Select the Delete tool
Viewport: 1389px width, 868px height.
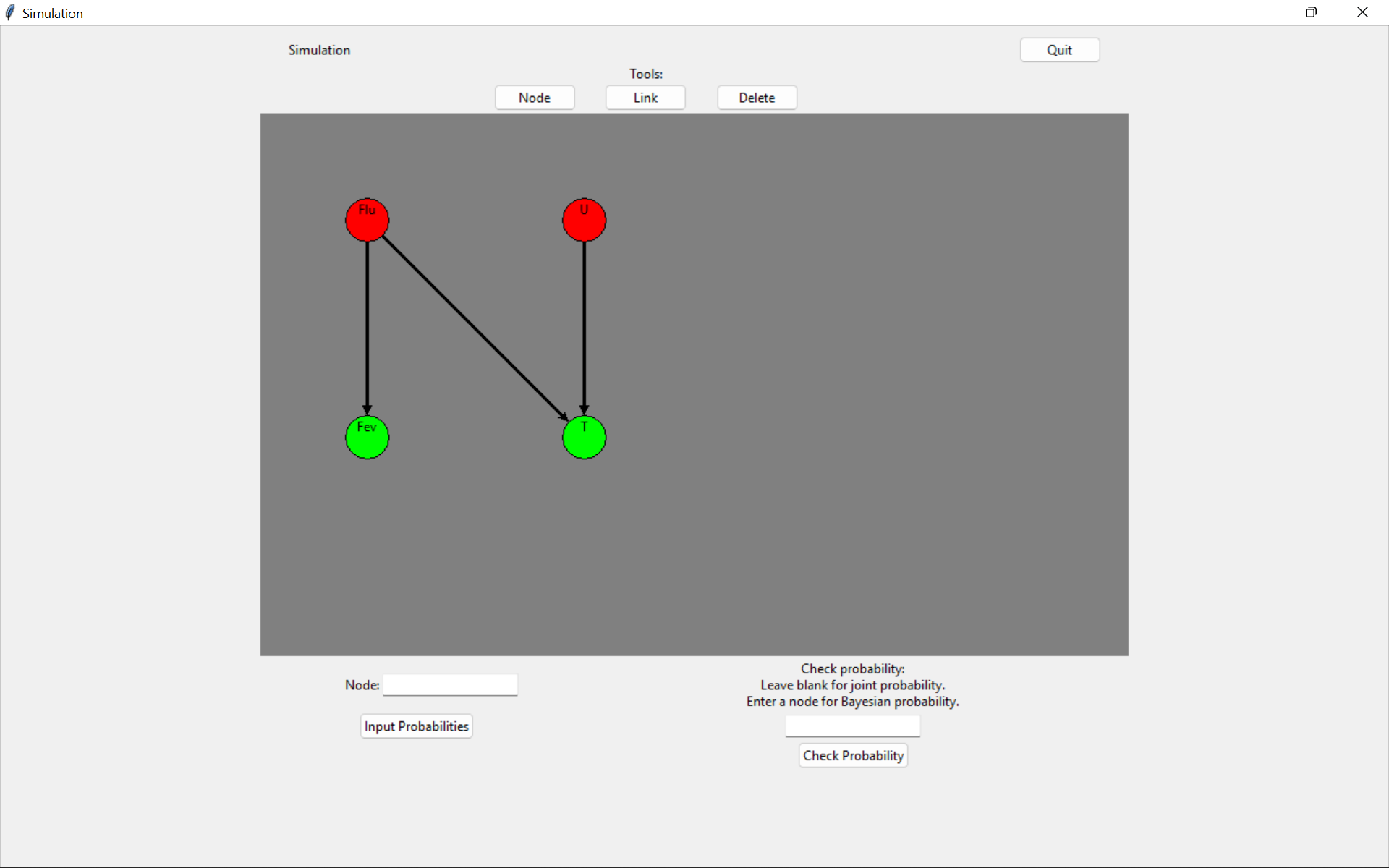click(757, 97)
